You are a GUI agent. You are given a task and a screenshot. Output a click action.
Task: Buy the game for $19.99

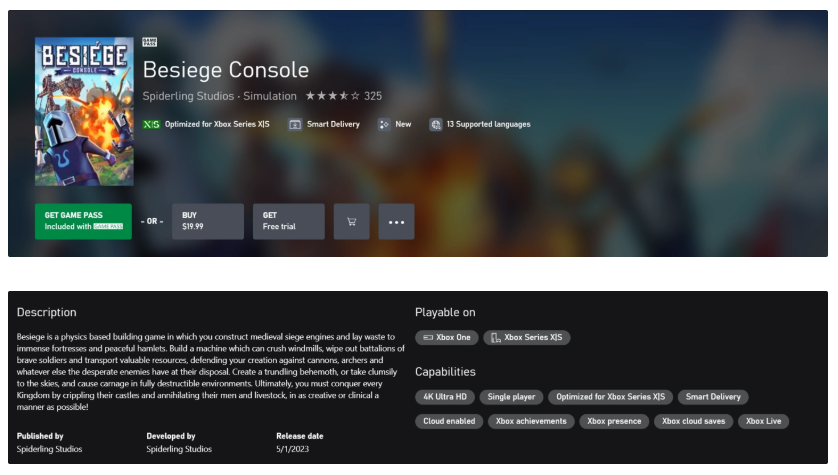[x=208, y=221]
